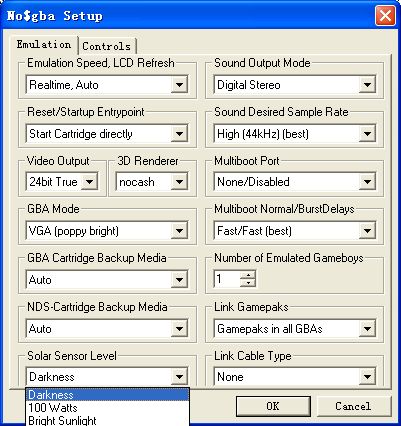Screen dimensions: 401x426
Task: Open GBA Cartridge Backup Media dropdown
Action: coord(179,279)
